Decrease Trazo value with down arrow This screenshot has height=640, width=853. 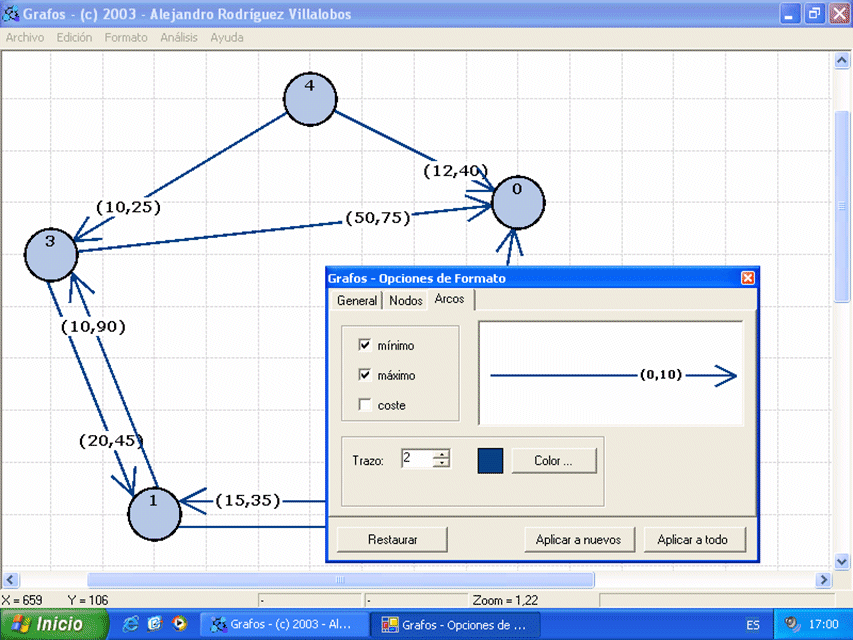[441, 464]
